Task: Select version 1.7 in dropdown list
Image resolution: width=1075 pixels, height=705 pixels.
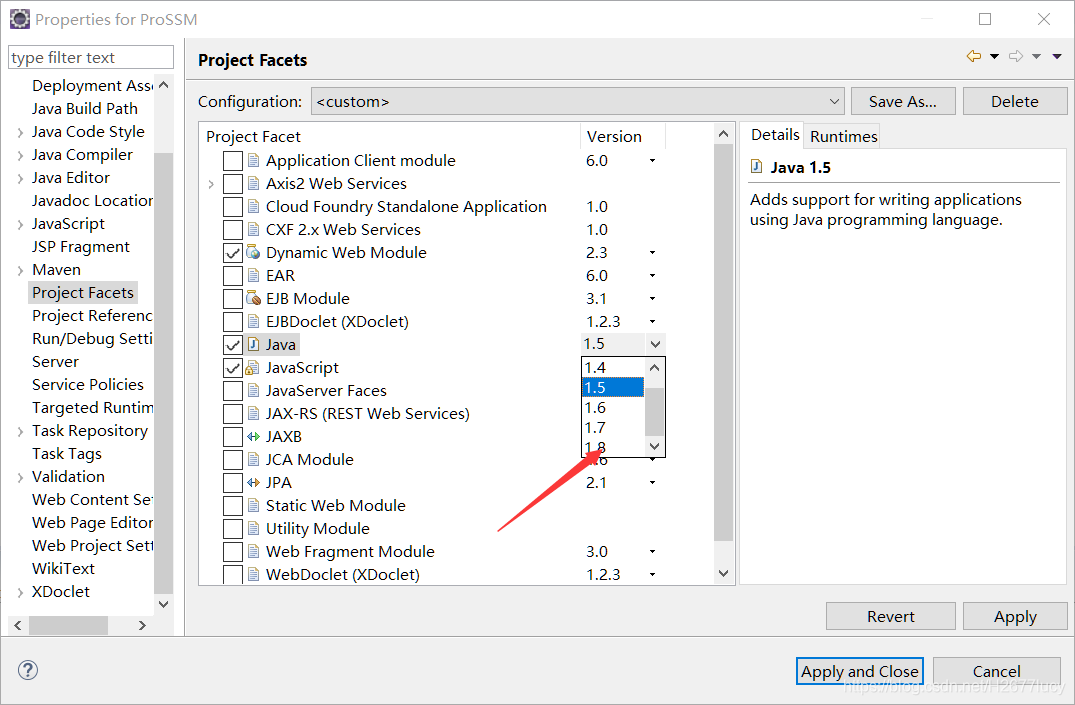Action: pos(613,427)
